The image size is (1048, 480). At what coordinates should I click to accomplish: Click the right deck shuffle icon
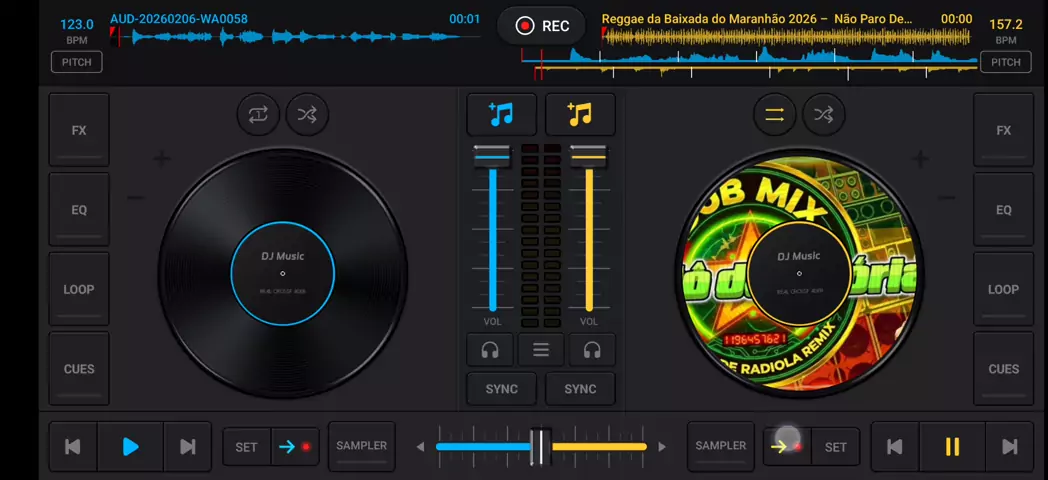pyautogui.click(x=823, y=115)
